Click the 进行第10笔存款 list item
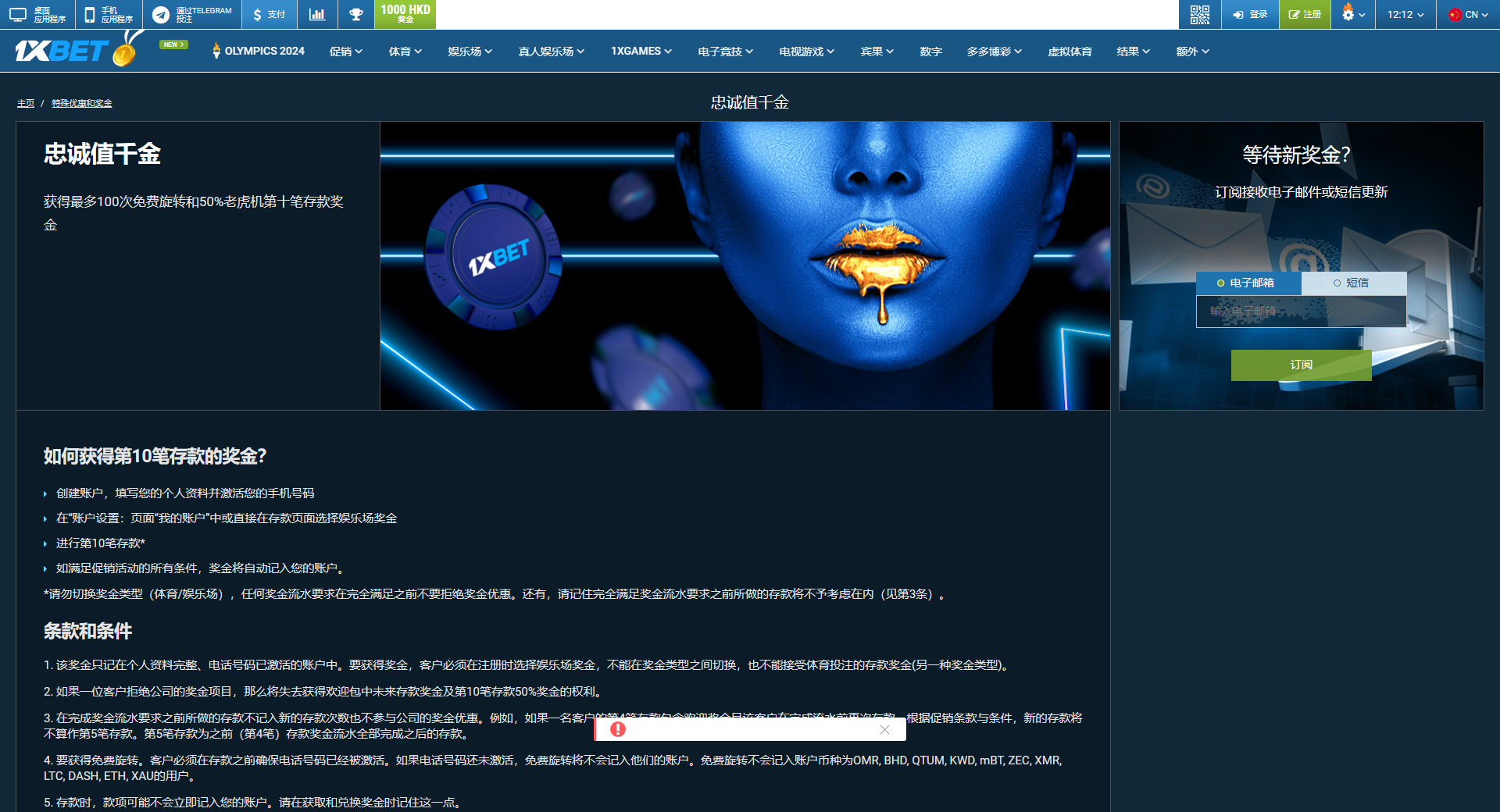This screenshot has width=1500, height=812. point(100,543)
